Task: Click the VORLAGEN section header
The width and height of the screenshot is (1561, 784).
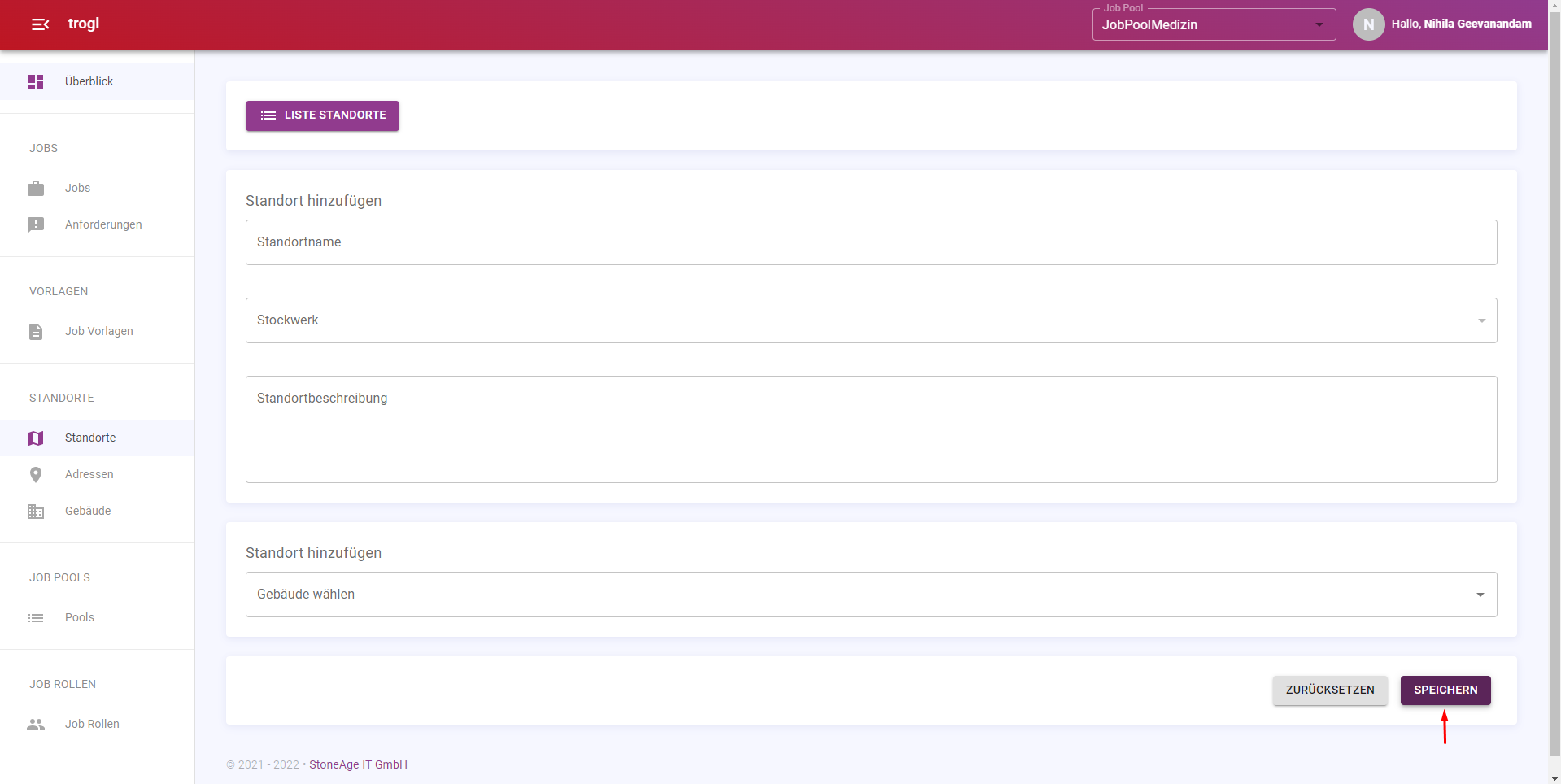Action: (59, 291)
